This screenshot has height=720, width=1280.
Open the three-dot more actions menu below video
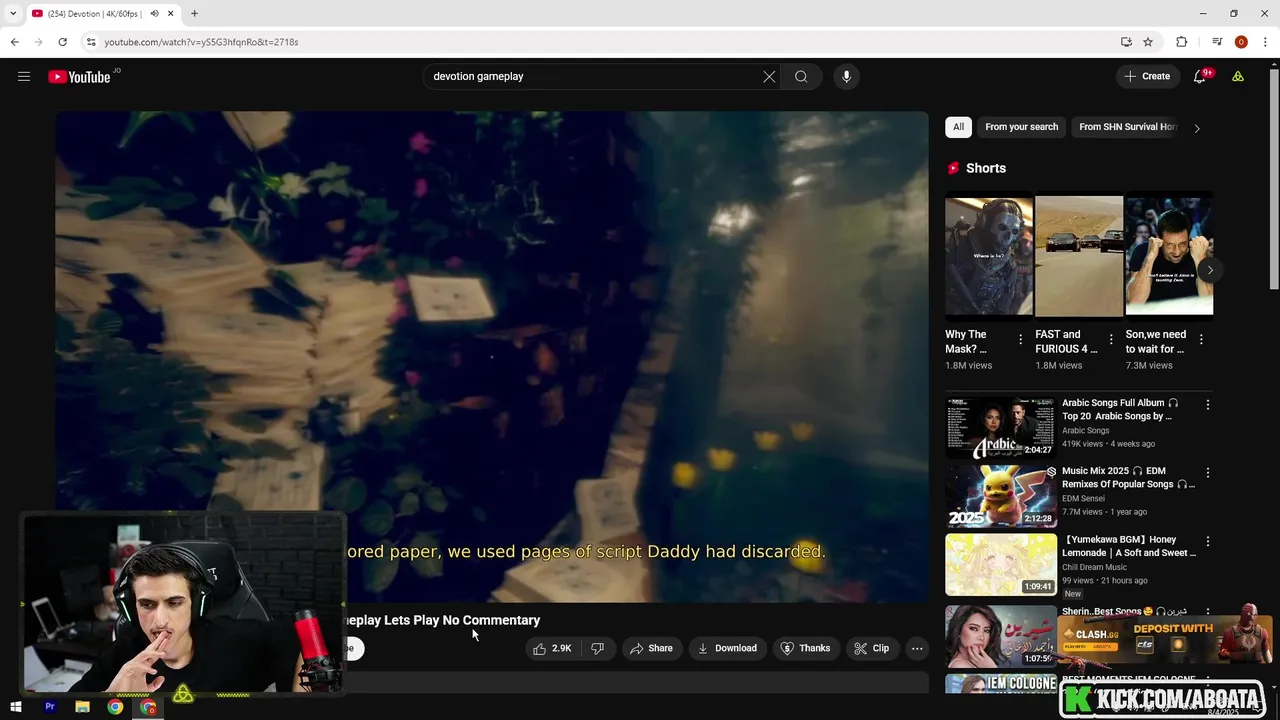click(x=917, y=648)
